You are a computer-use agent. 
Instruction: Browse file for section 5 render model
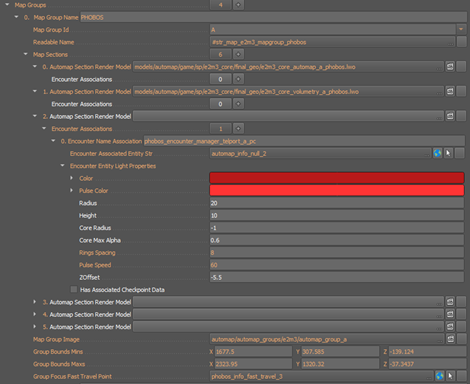(450, 327)
